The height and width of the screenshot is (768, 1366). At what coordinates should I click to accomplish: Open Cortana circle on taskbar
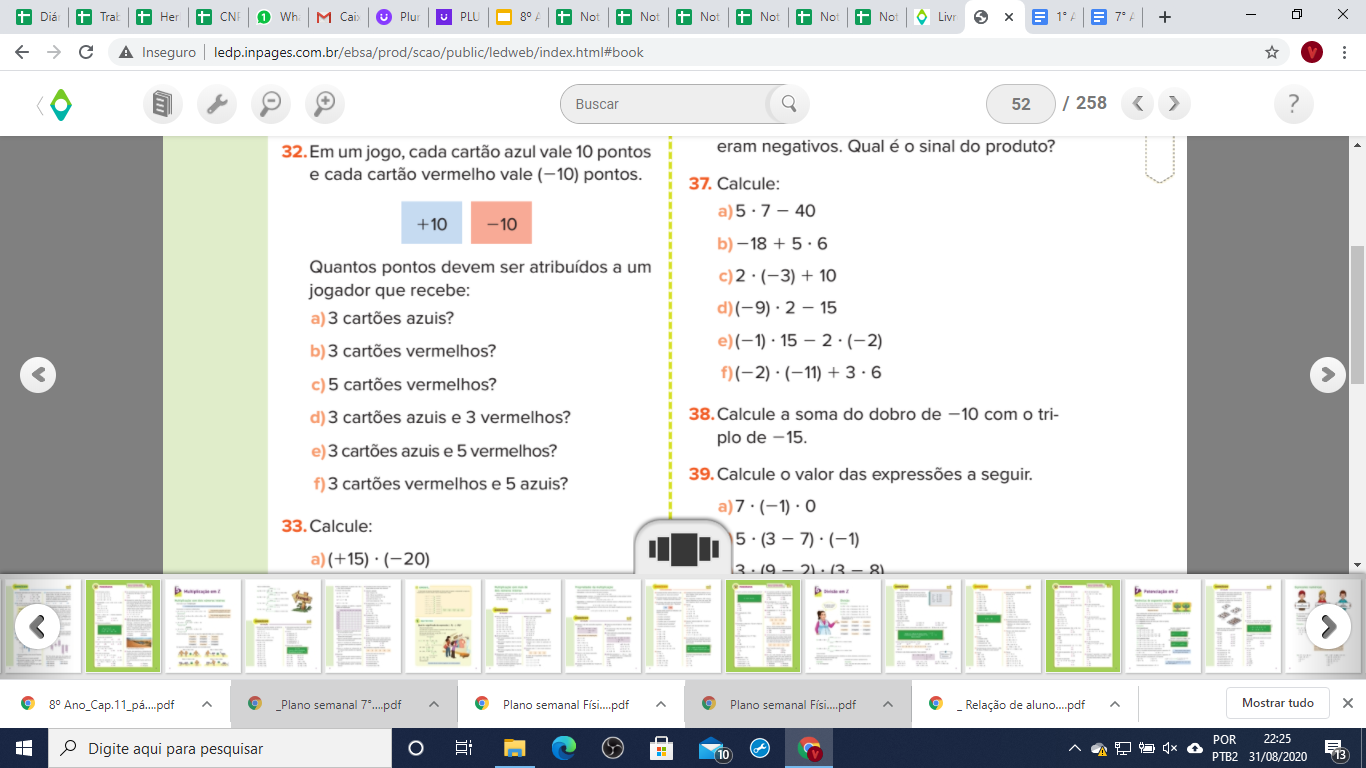click(416, 748)
